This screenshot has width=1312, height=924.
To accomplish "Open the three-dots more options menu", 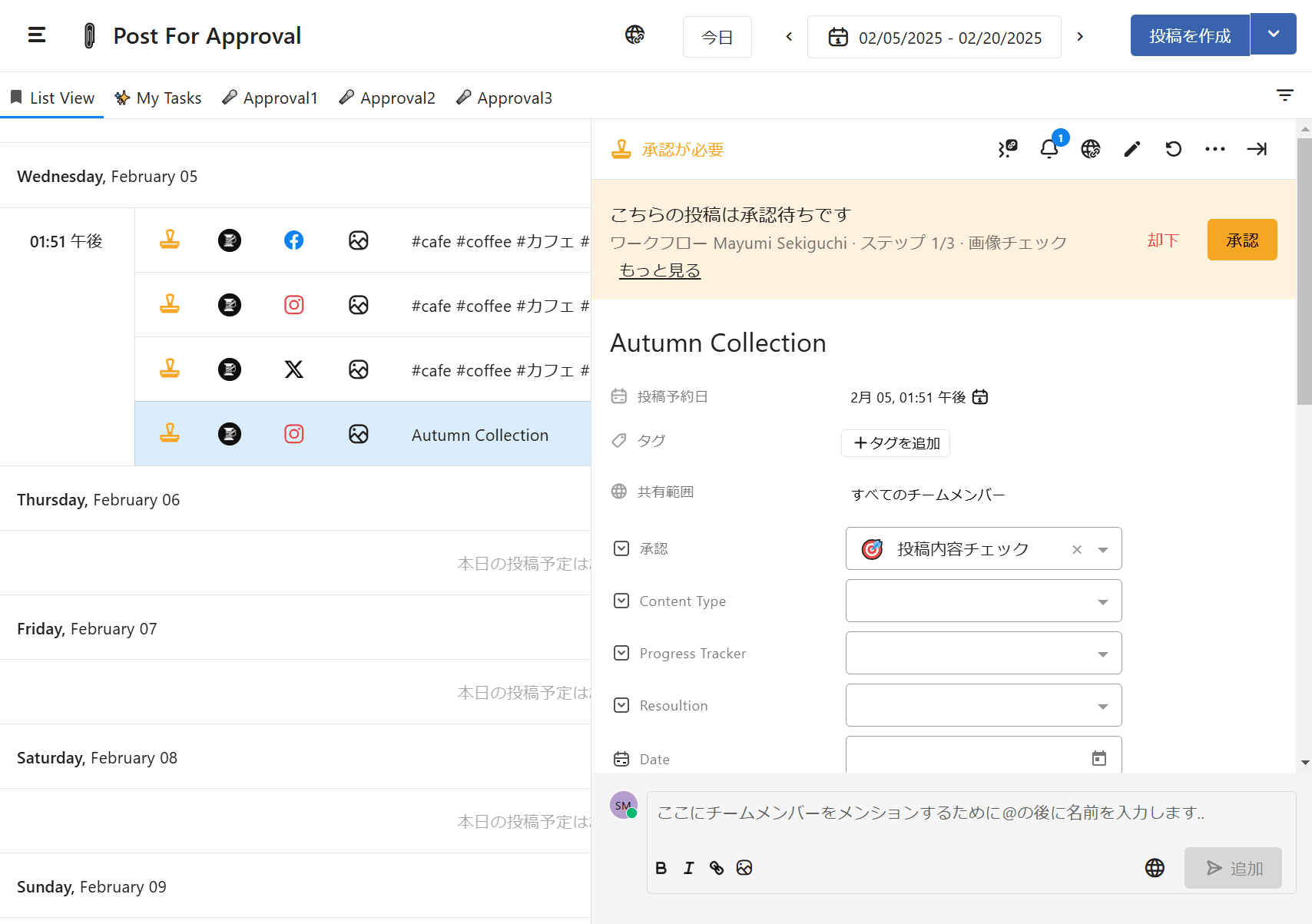I will [x=1214, y=149].
